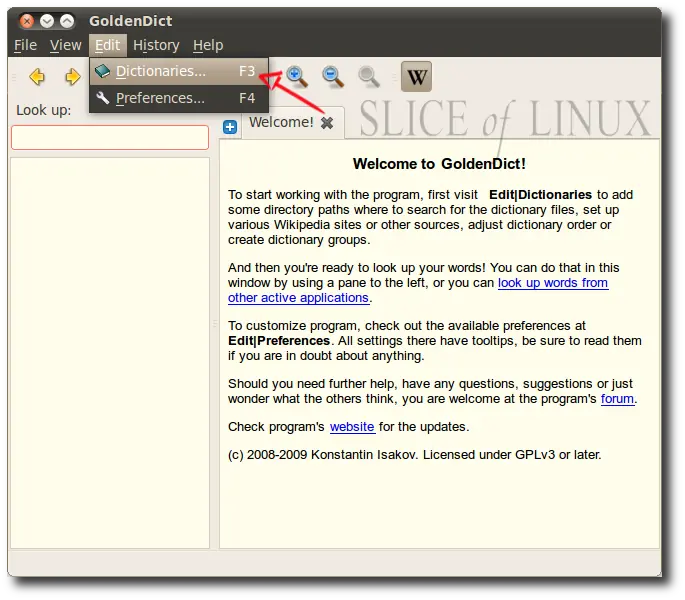Viewport: 685px width, 600px height.
Task: Minimize the GoldenDict window
Action: coord(47,21)
